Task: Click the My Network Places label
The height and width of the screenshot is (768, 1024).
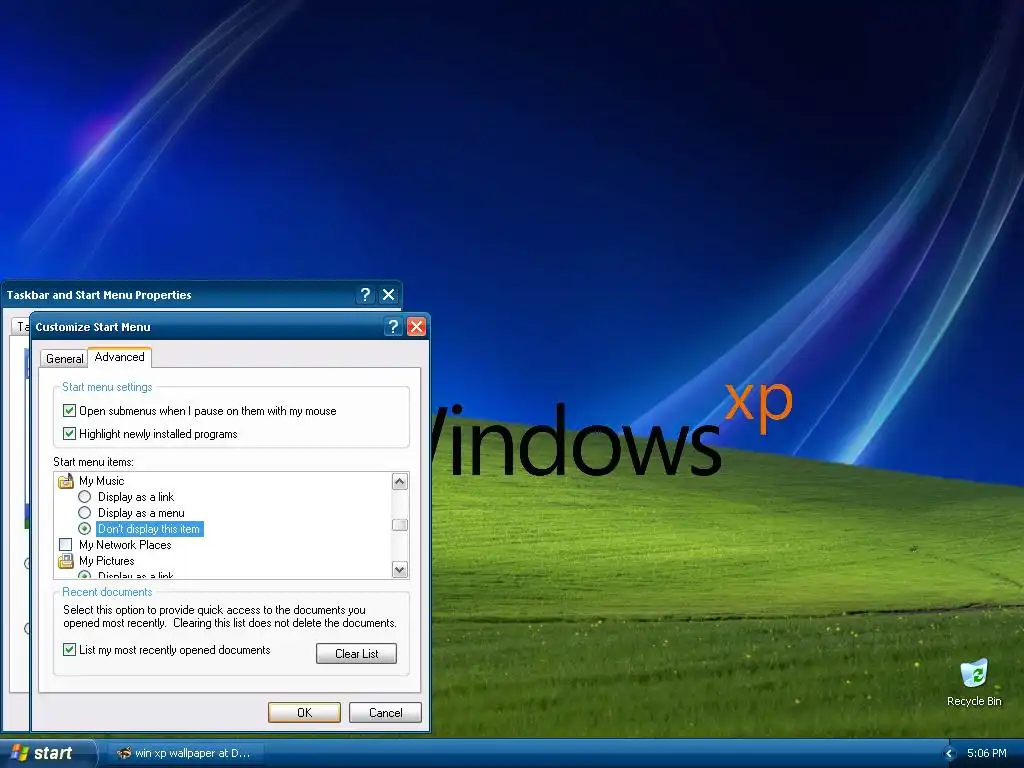Action: click(x=125, y=545)
